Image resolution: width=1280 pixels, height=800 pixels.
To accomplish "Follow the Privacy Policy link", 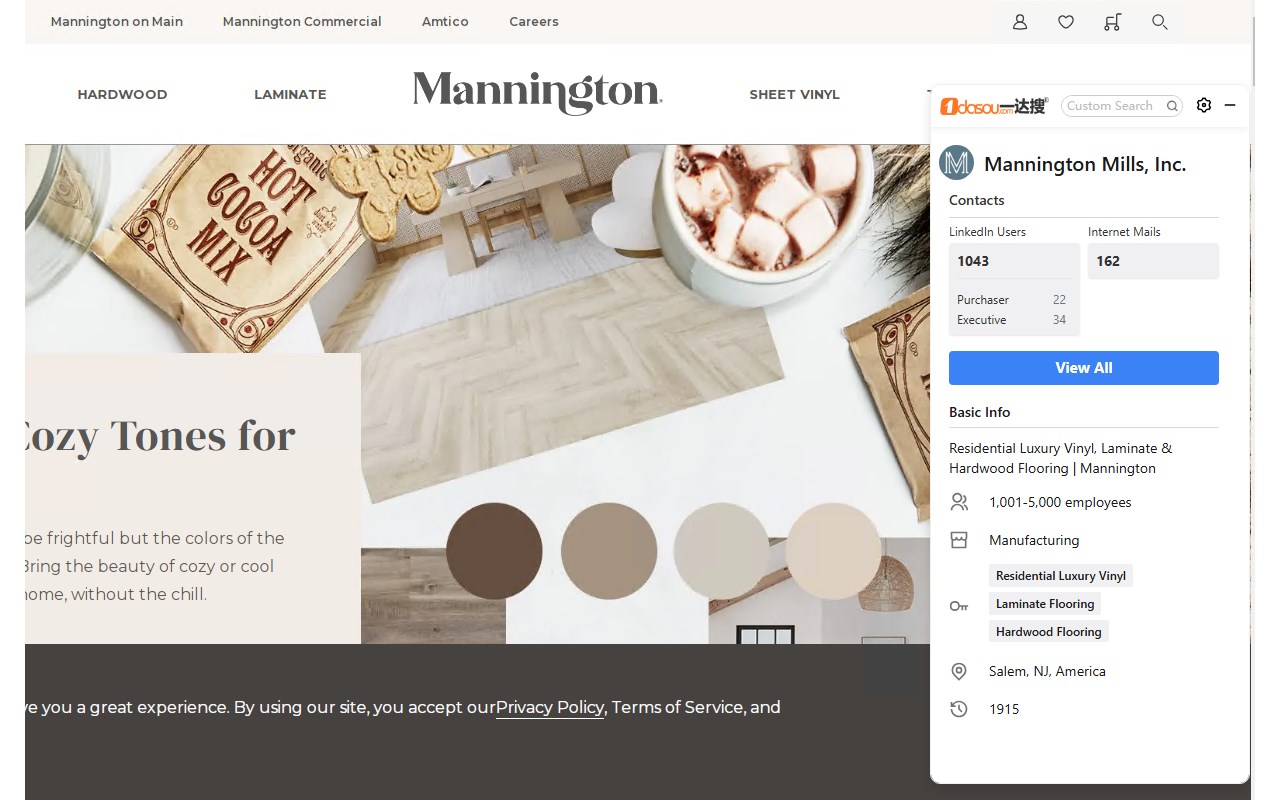I will pyautogui.click(x=550, y=707).
